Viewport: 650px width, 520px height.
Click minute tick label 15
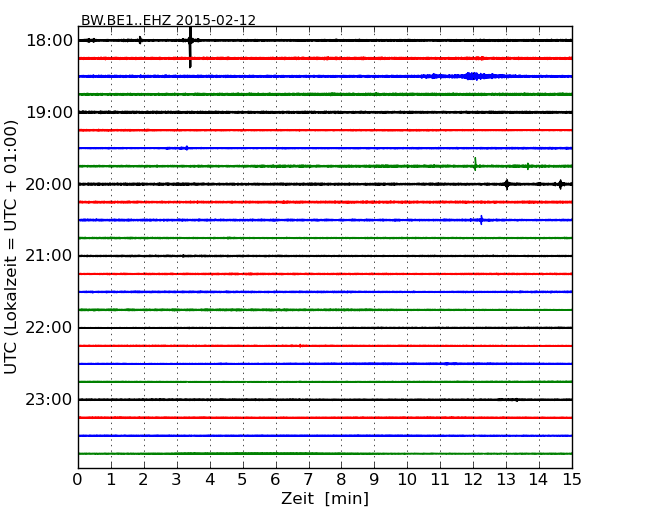coord(572,480)
